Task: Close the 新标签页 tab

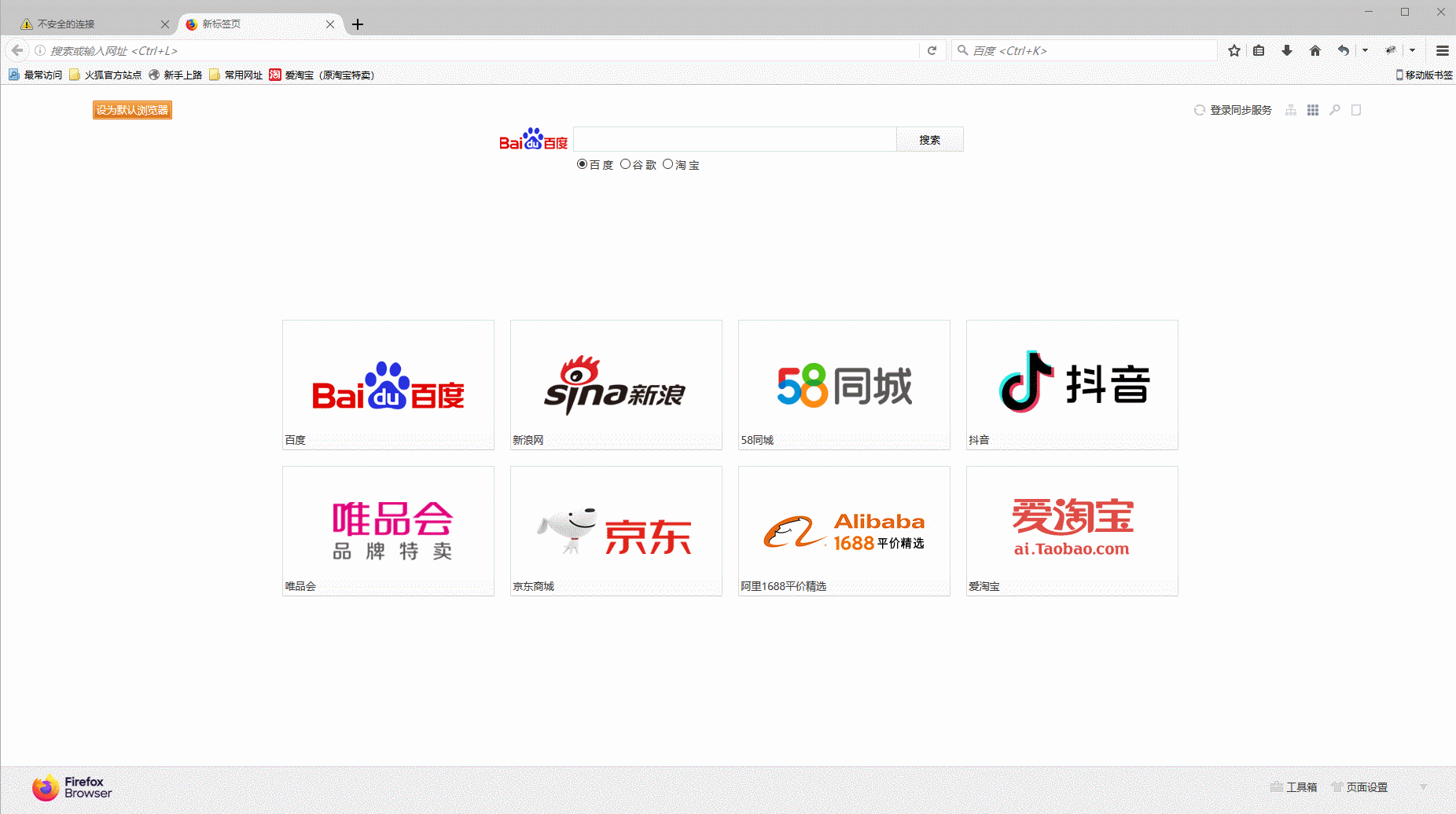Action: coord(330,24)
